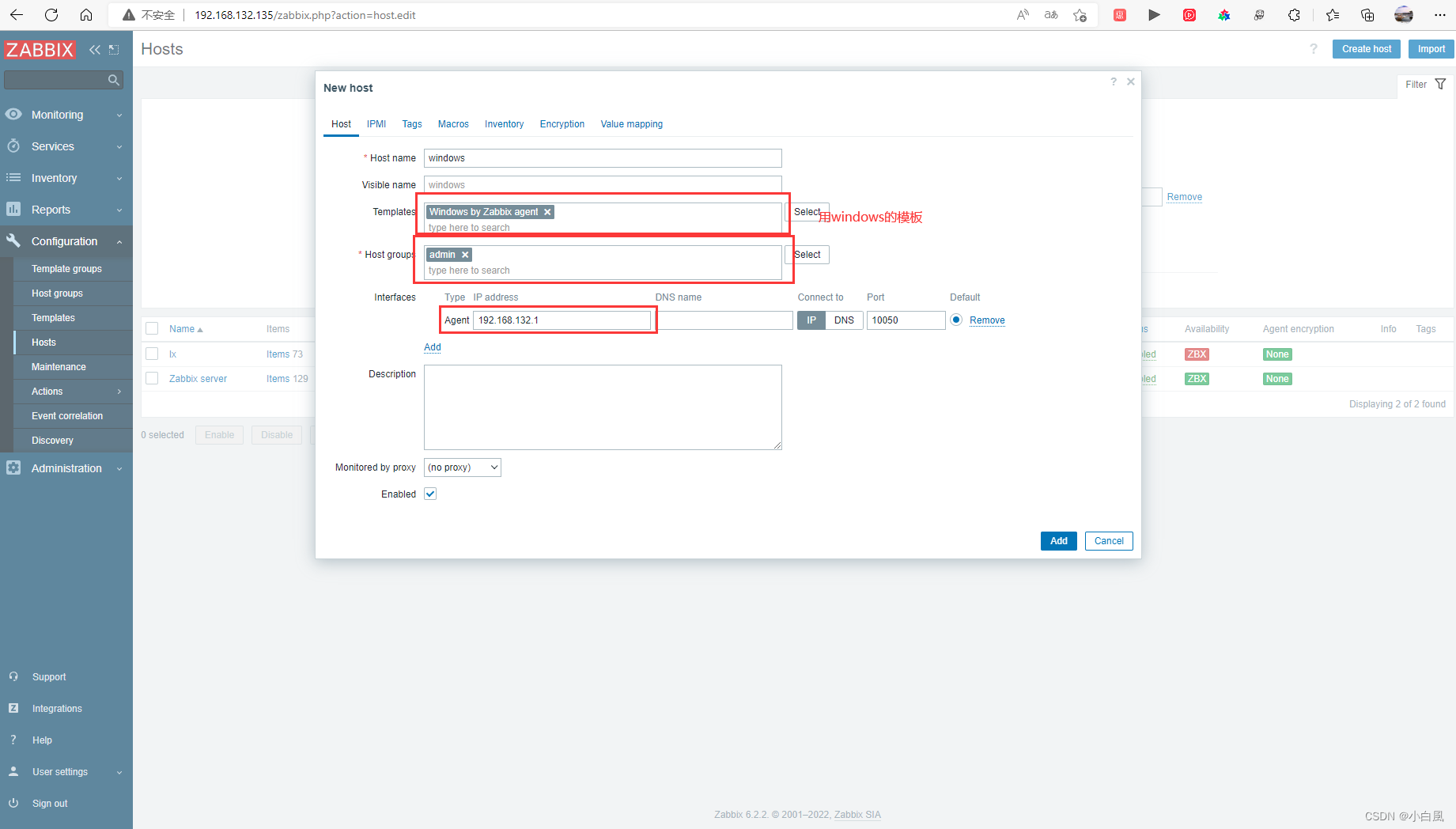Open Maintenance in Configuration
Image resolution: width=1456 pixels, height=829 pixels.
(x=73, y=367)
